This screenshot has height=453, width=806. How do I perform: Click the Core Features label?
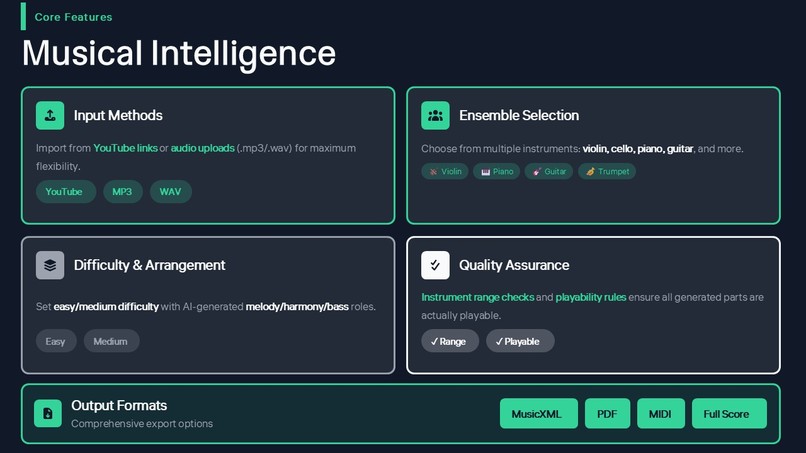coord(74,17)
